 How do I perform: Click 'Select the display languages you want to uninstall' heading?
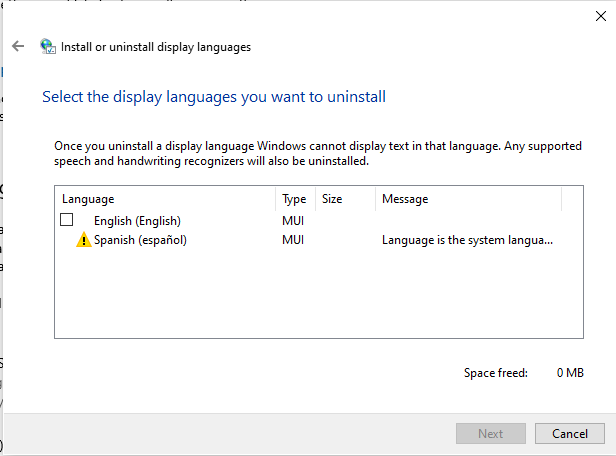click(214, 97)
